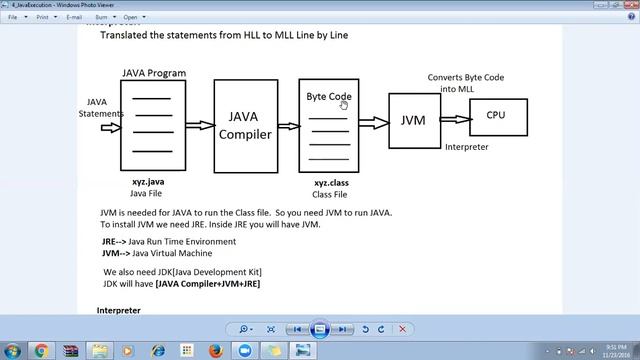This screenshot has width=640, height=360.
Task: Expand the Burn dropdown arrow
Action: coord(114,17)
